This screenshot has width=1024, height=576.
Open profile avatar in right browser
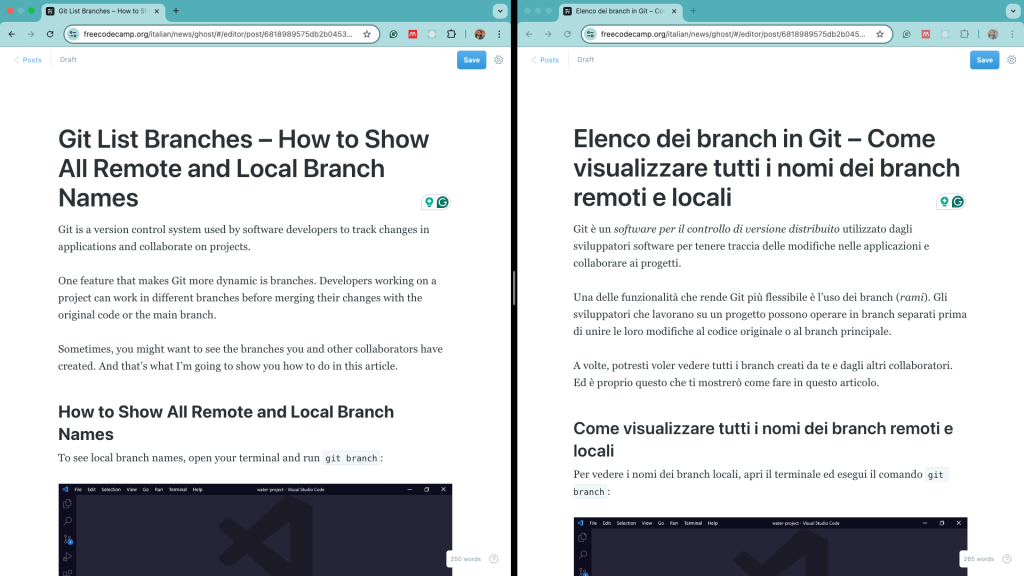click(993, 34)
